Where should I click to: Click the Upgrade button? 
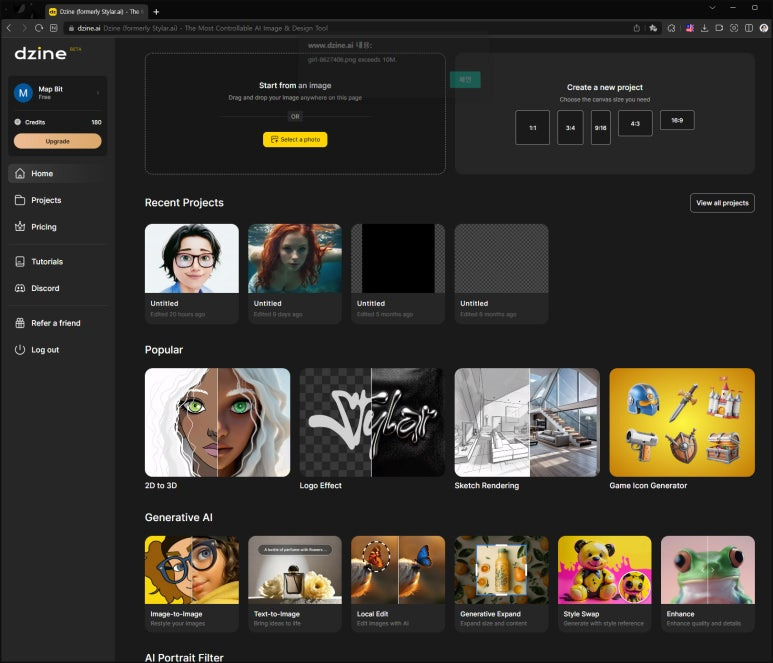pyautogui.click(x=58, y=141)
